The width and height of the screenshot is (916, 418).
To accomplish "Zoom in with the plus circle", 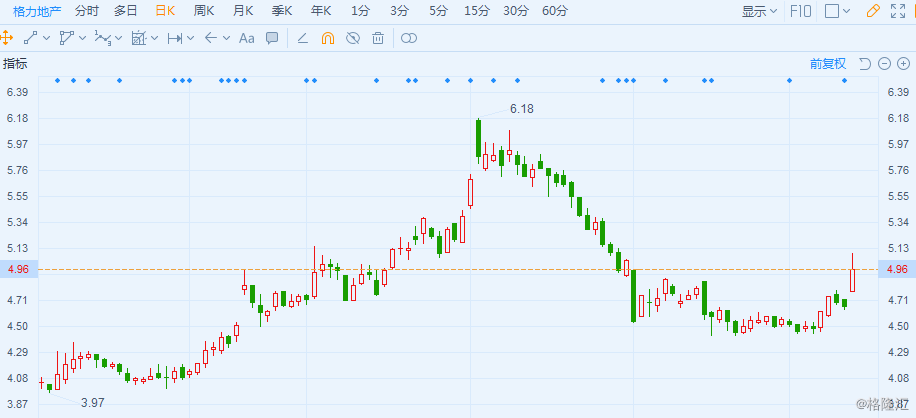I will 903,64.
